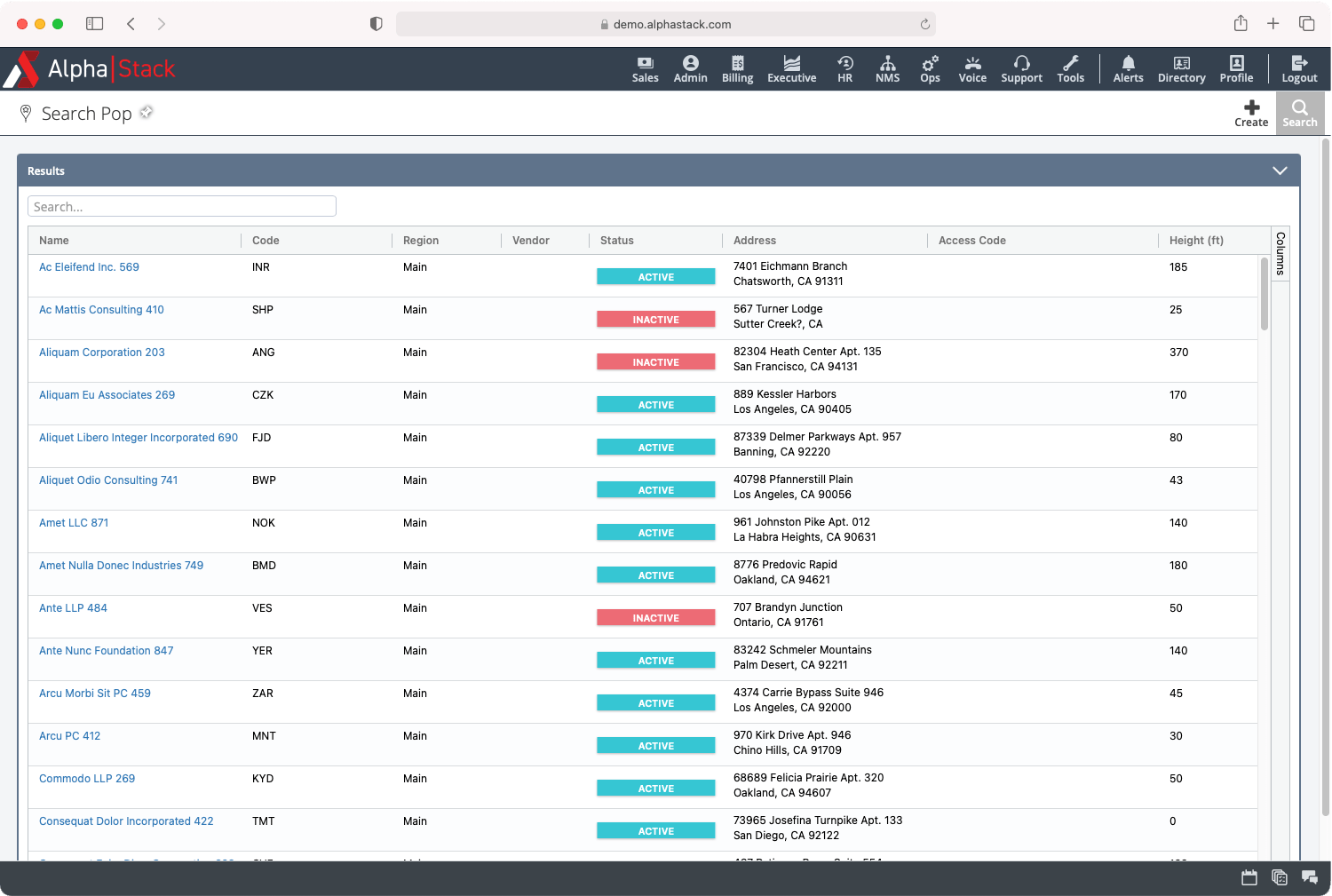This screenshot has height=896, width=1332.
Task: Open the Tools menu
Action: tap(1070, 69)
